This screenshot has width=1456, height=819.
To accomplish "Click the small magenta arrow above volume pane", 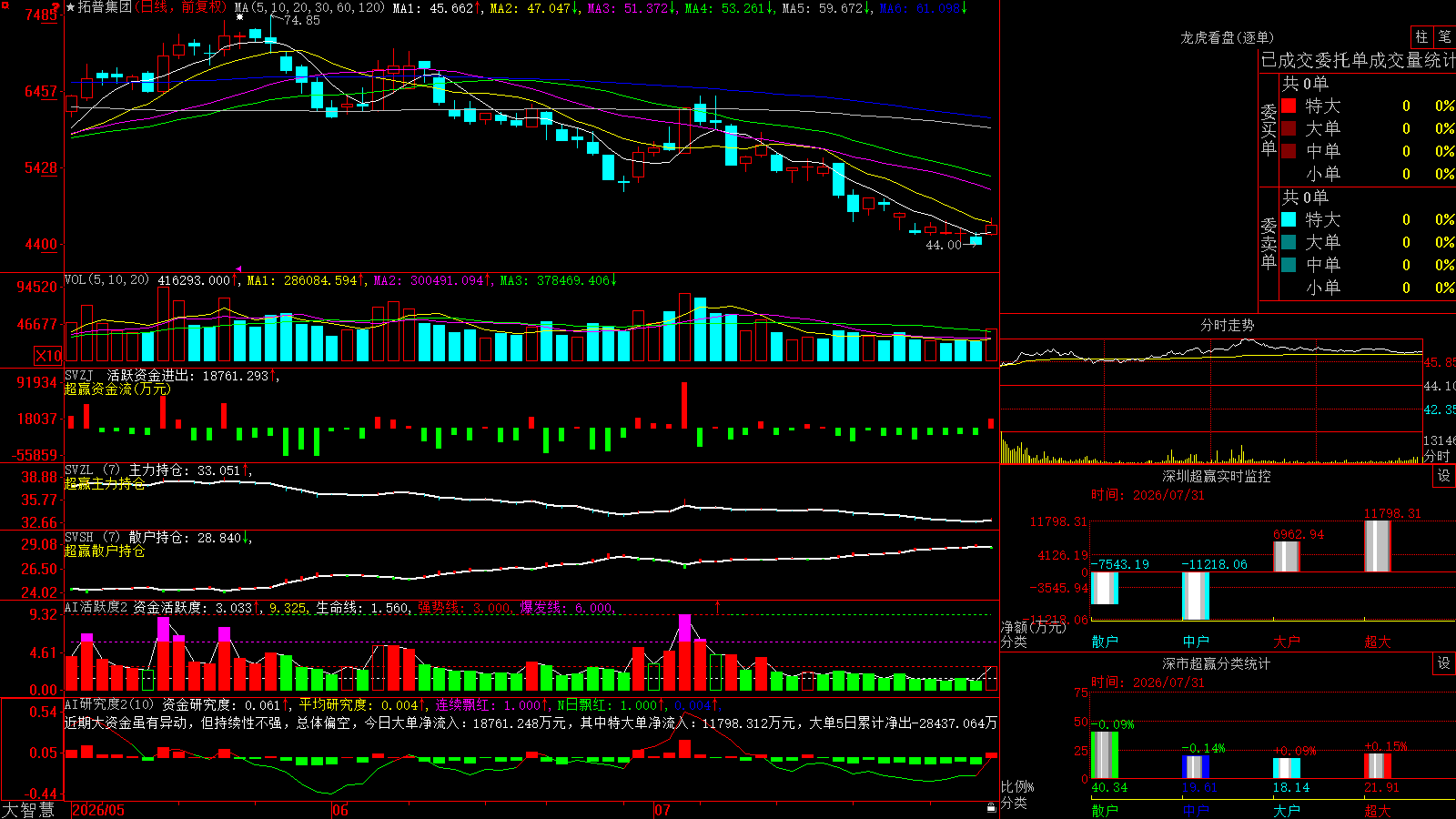I will pos(238,269).
